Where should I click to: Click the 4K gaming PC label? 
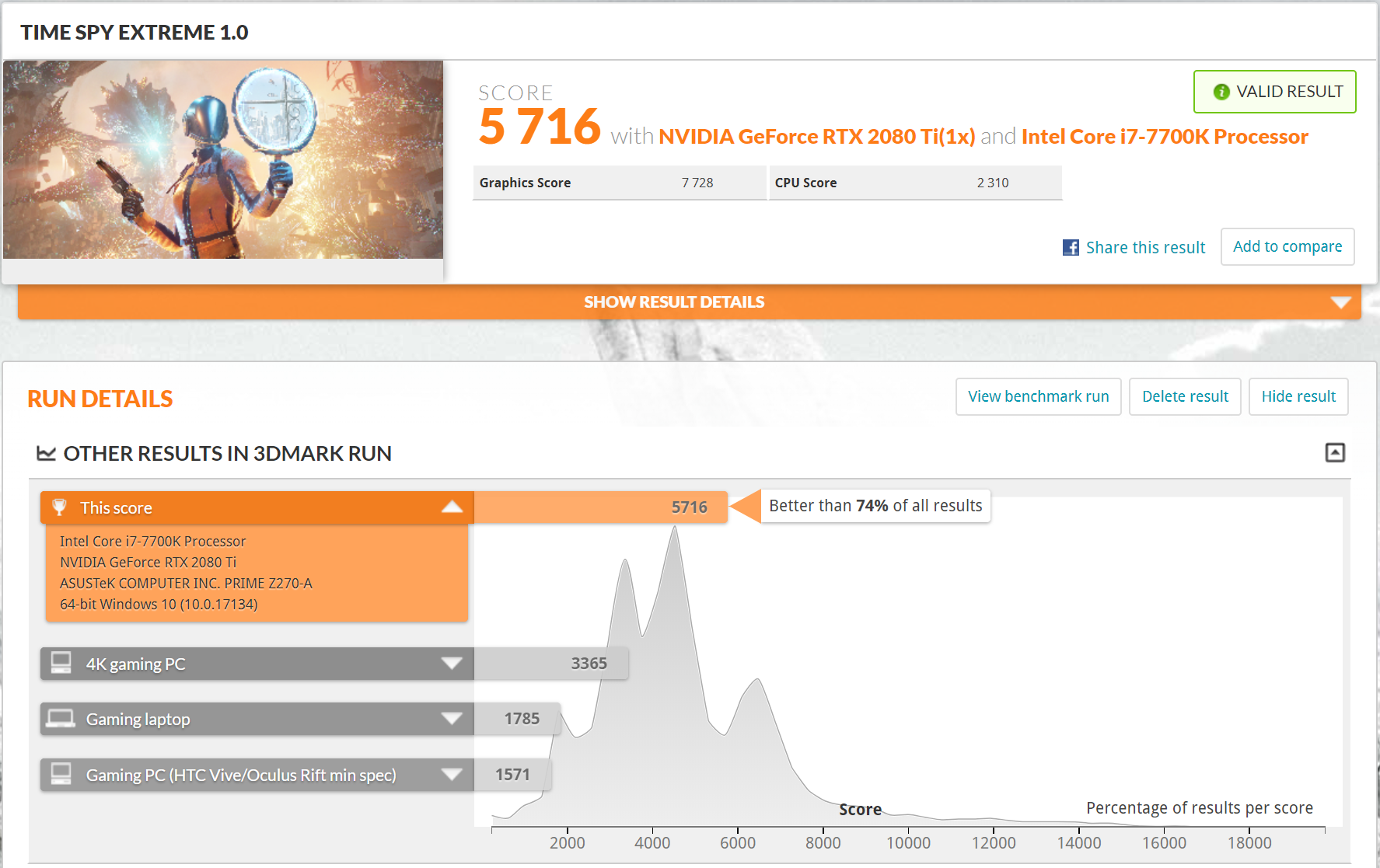pyautogui.click(x=135, y=664)
